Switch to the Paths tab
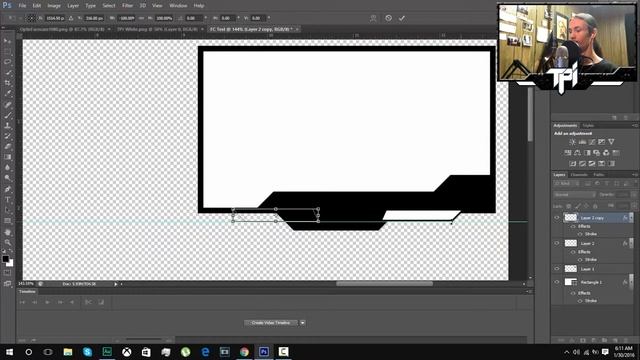Image resolution: width=640 pixels, height=360 pixels. pyautogui.click(x=599, y=175)
